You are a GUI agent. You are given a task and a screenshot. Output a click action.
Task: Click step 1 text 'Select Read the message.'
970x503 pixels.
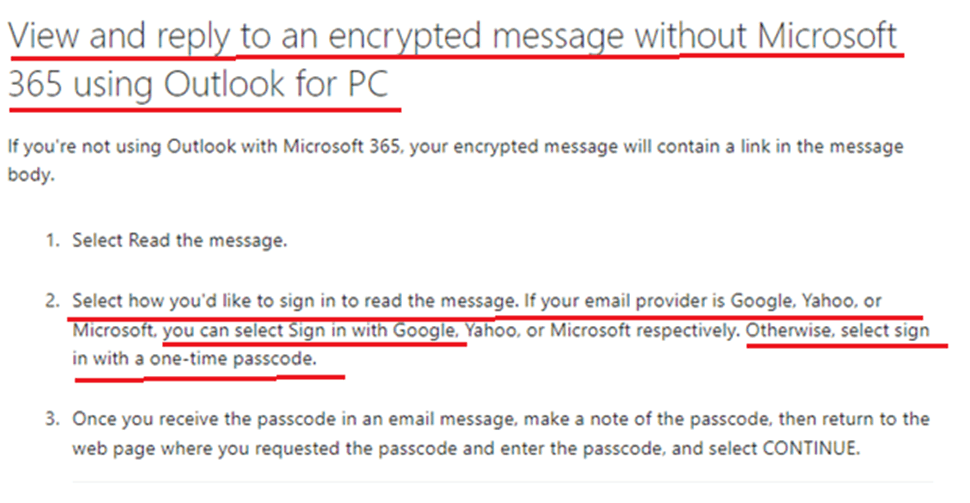point(180,240)
